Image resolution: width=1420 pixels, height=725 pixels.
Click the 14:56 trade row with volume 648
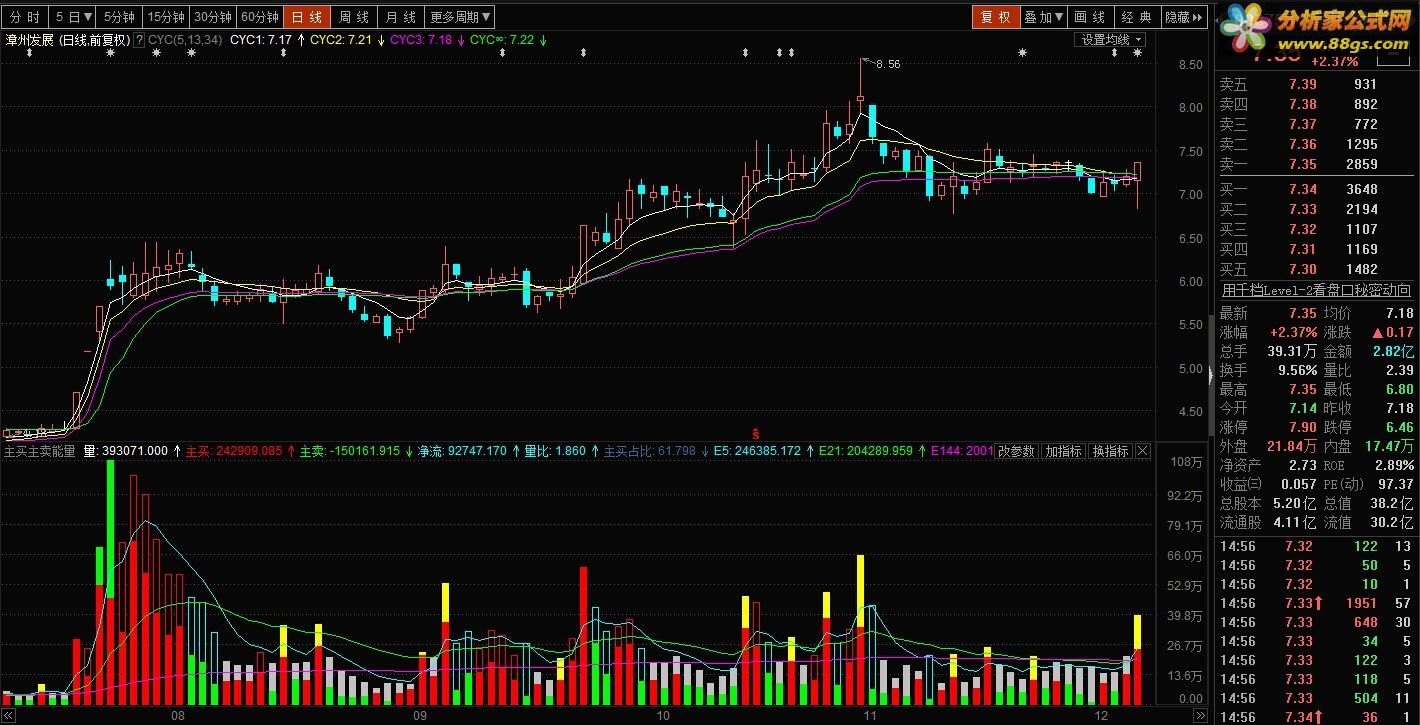[1316, 623]
